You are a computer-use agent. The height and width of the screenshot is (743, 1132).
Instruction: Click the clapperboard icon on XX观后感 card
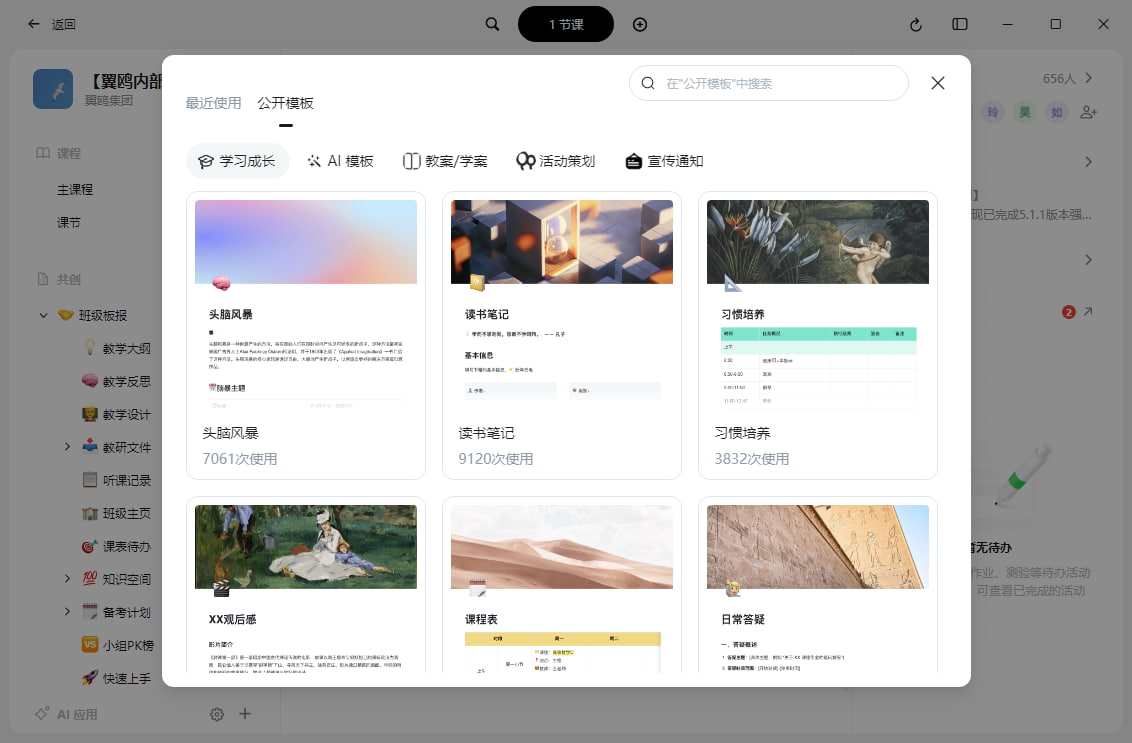click(222, 588)
